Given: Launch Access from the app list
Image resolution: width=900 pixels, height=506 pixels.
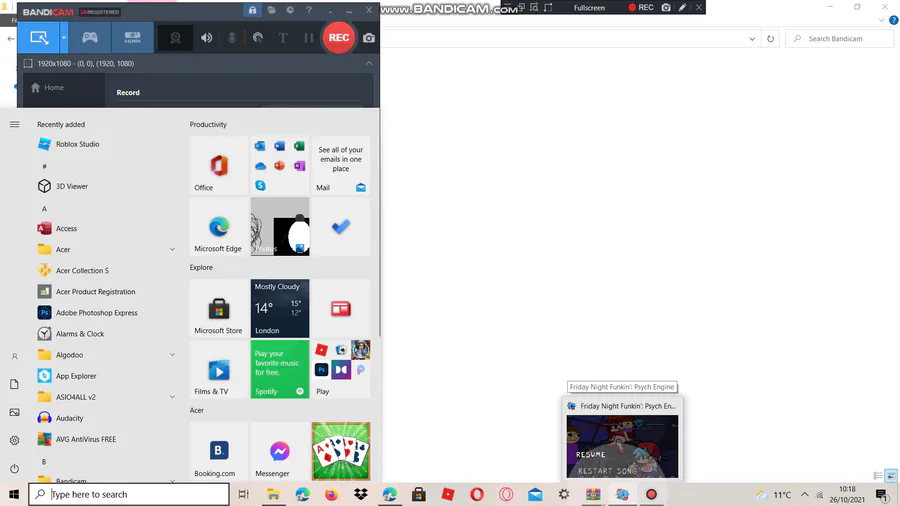Looking at the screenshot, I should 66,228.
